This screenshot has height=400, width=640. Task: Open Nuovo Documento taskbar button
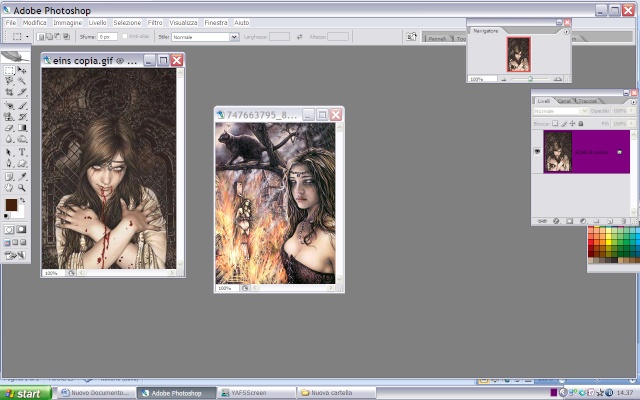[x=96, y=393]
